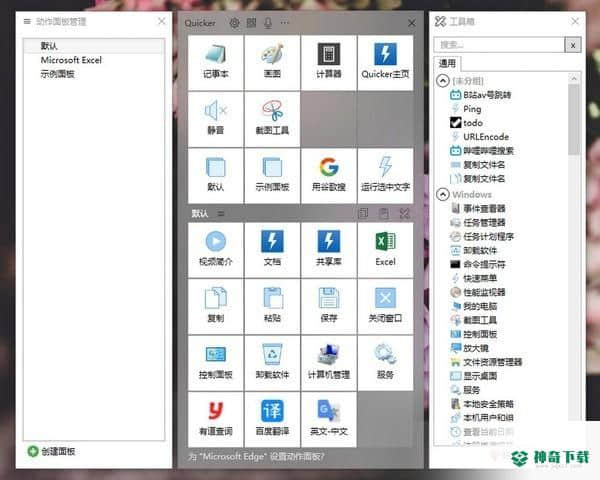Select todo in the toolbox list
The height and width of the screenshot is (480, 600).
click(x=466, y=123)
